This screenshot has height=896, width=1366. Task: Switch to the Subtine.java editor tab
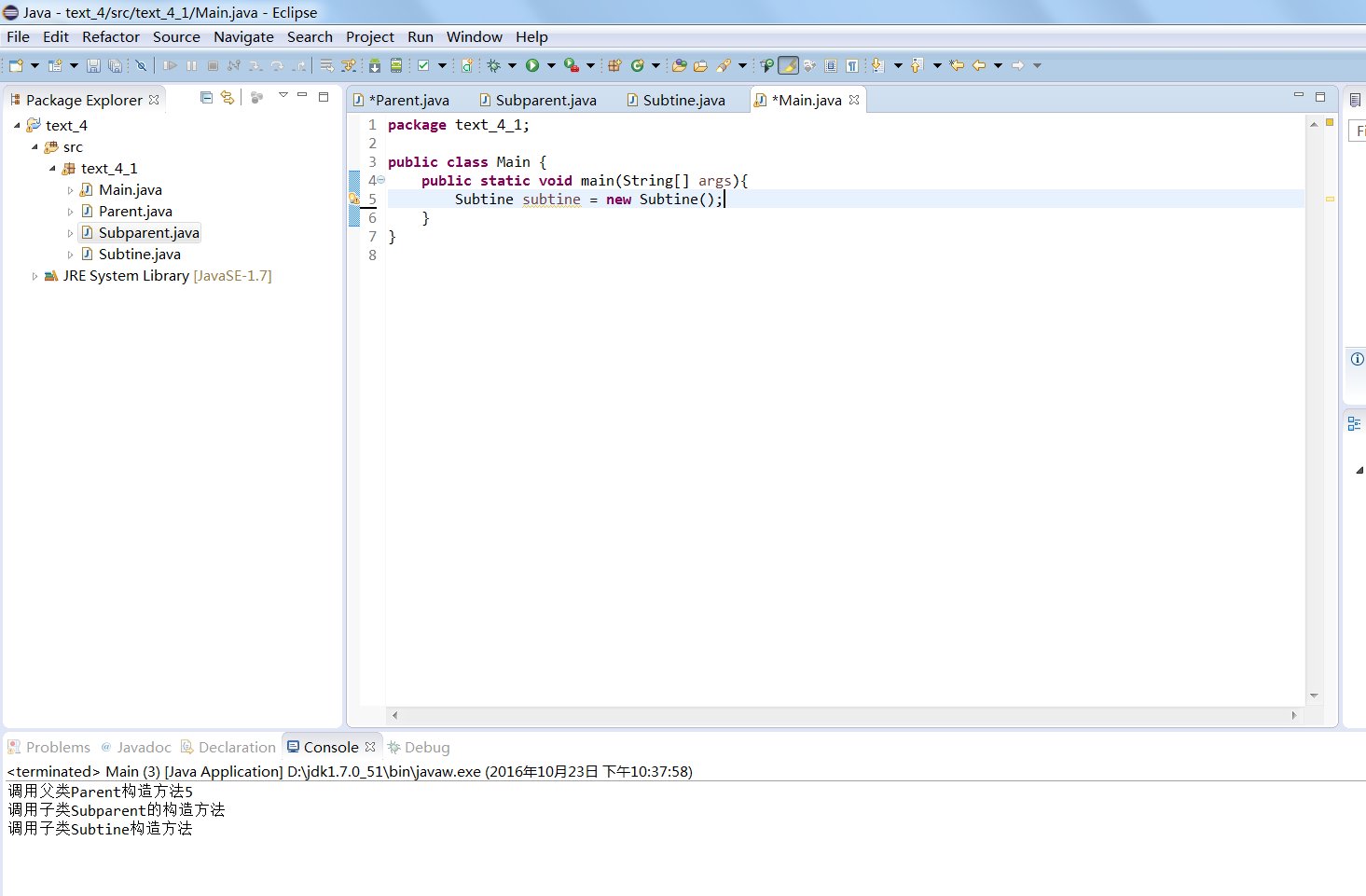683,100
